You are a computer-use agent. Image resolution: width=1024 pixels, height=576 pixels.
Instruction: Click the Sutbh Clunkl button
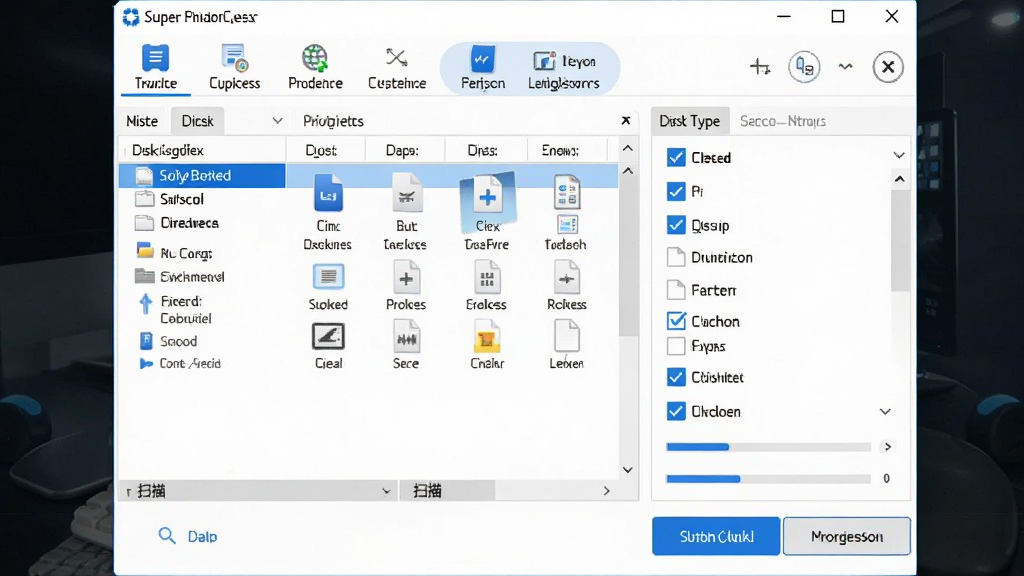(x=716, y=536)
